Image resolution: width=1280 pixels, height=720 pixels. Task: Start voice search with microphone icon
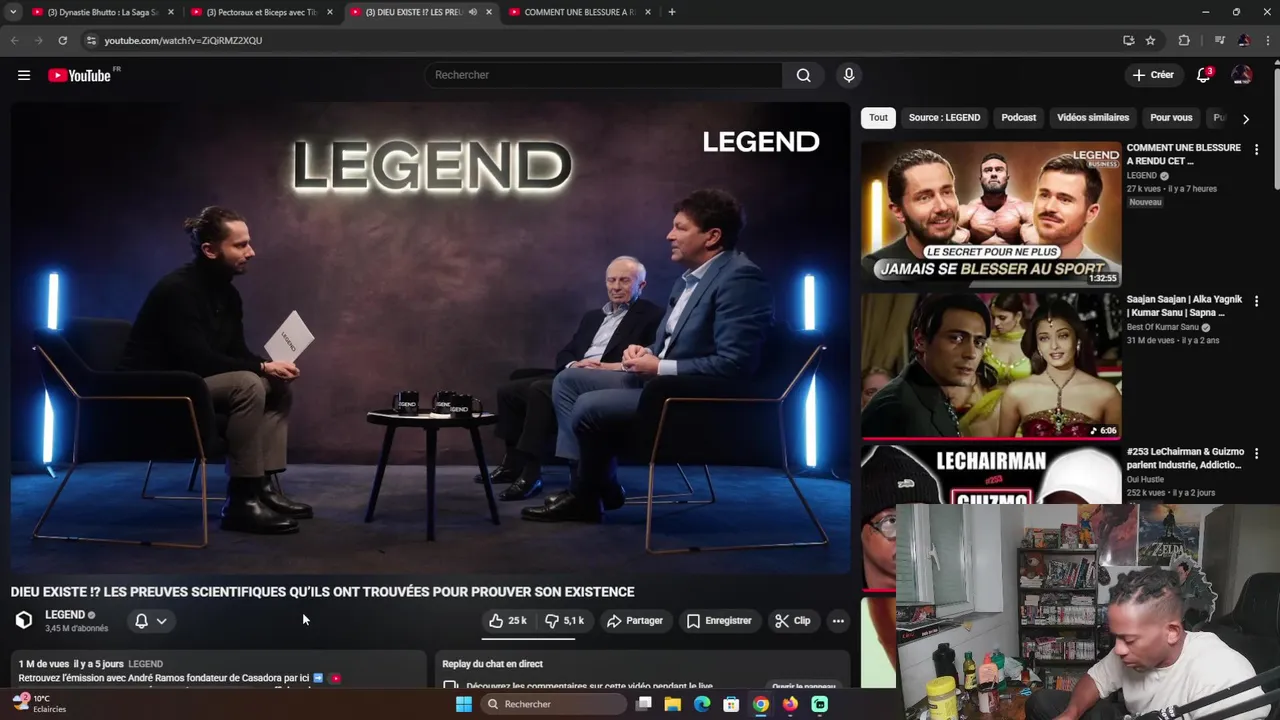[848, 75]
